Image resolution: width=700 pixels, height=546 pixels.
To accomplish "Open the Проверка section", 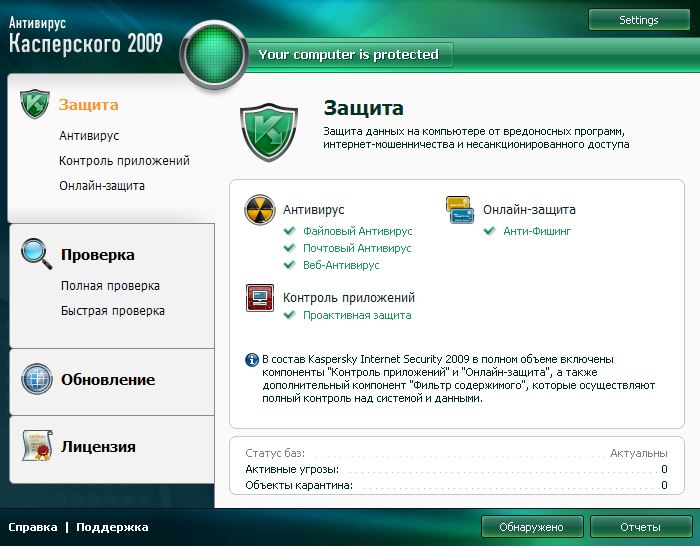I will pos(98,255).
